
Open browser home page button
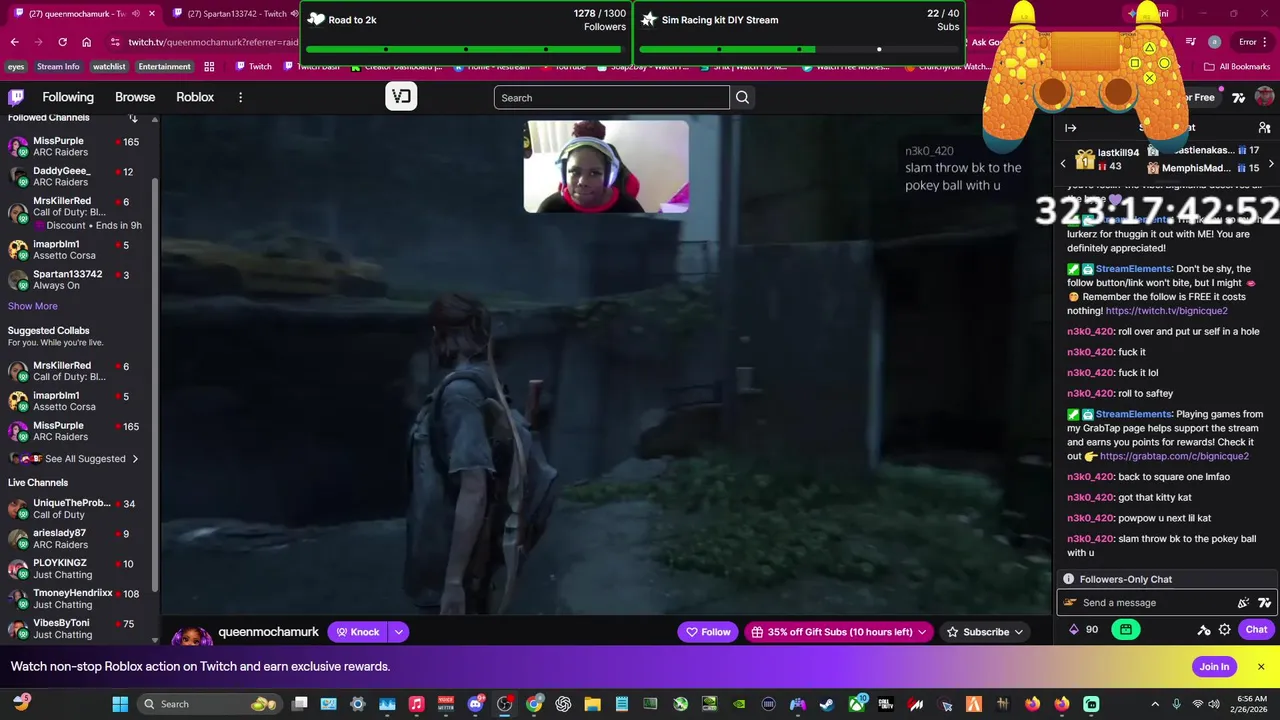[86, 42]
